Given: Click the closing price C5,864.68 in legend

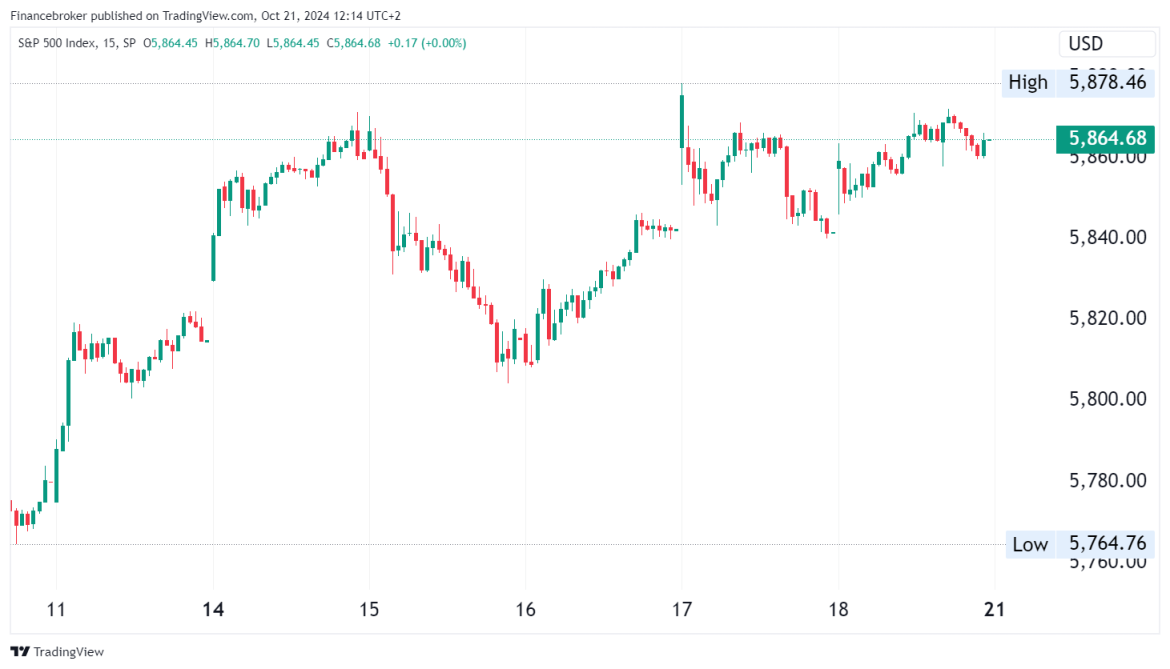Looking at the screenshot, I should pos(346,43).
